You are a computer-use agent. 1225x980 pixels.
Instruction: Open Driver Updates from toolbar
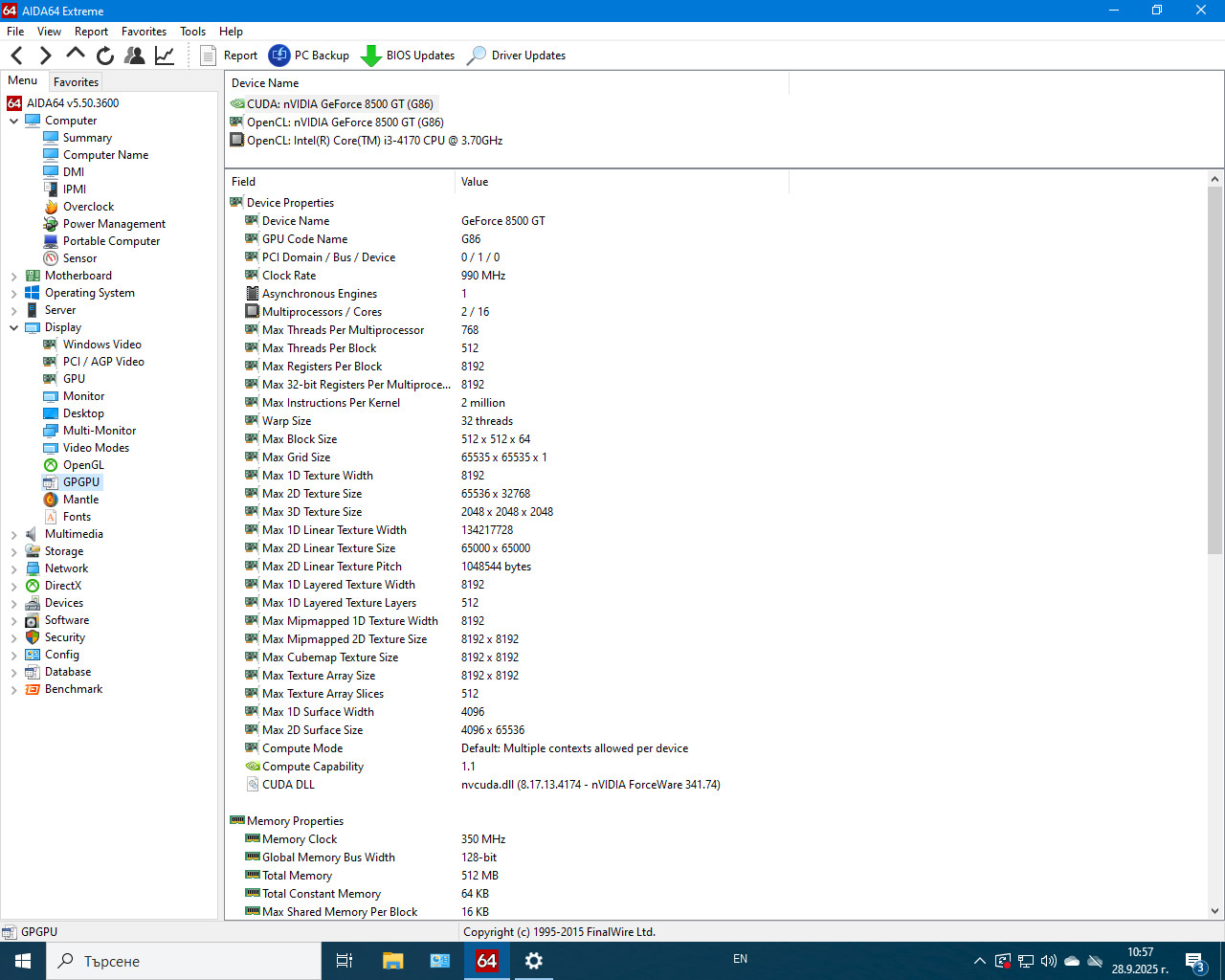click(516, 56)
